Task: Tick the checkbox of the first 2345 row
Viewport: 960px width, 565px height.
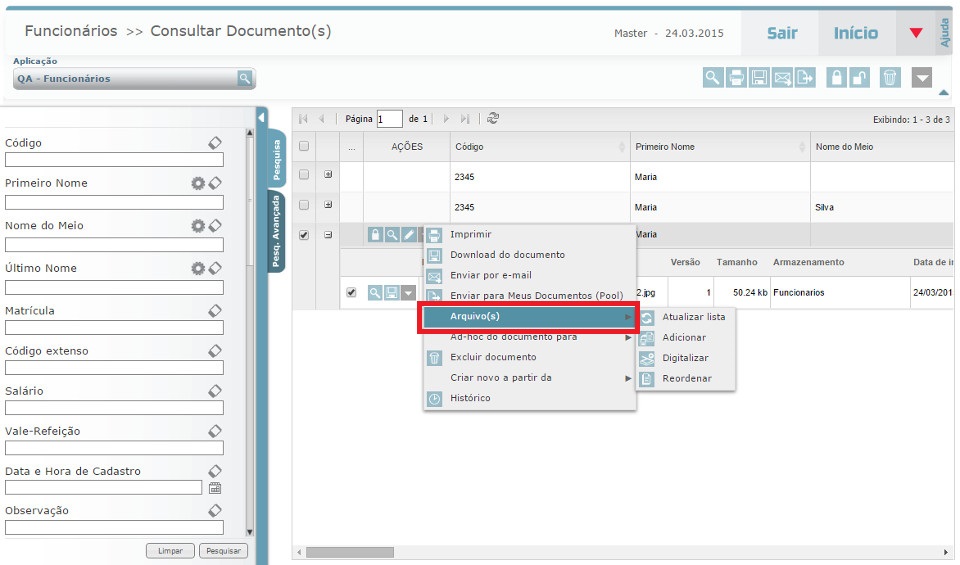Action: click(x=304, y=175)
